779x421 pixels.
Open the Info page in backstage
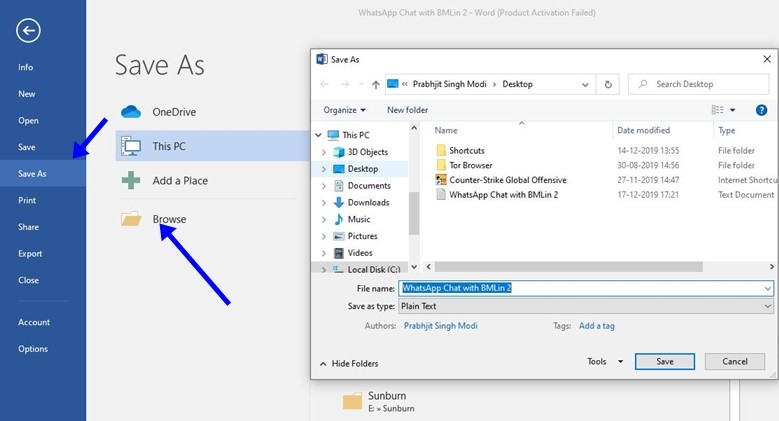click(x=25, y=67)
